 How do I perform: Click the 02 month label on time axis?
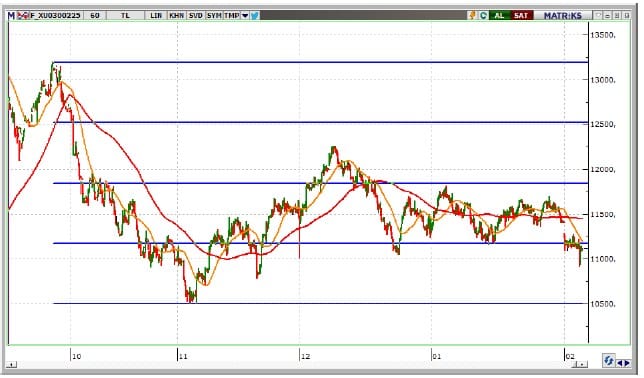[570, 357]
